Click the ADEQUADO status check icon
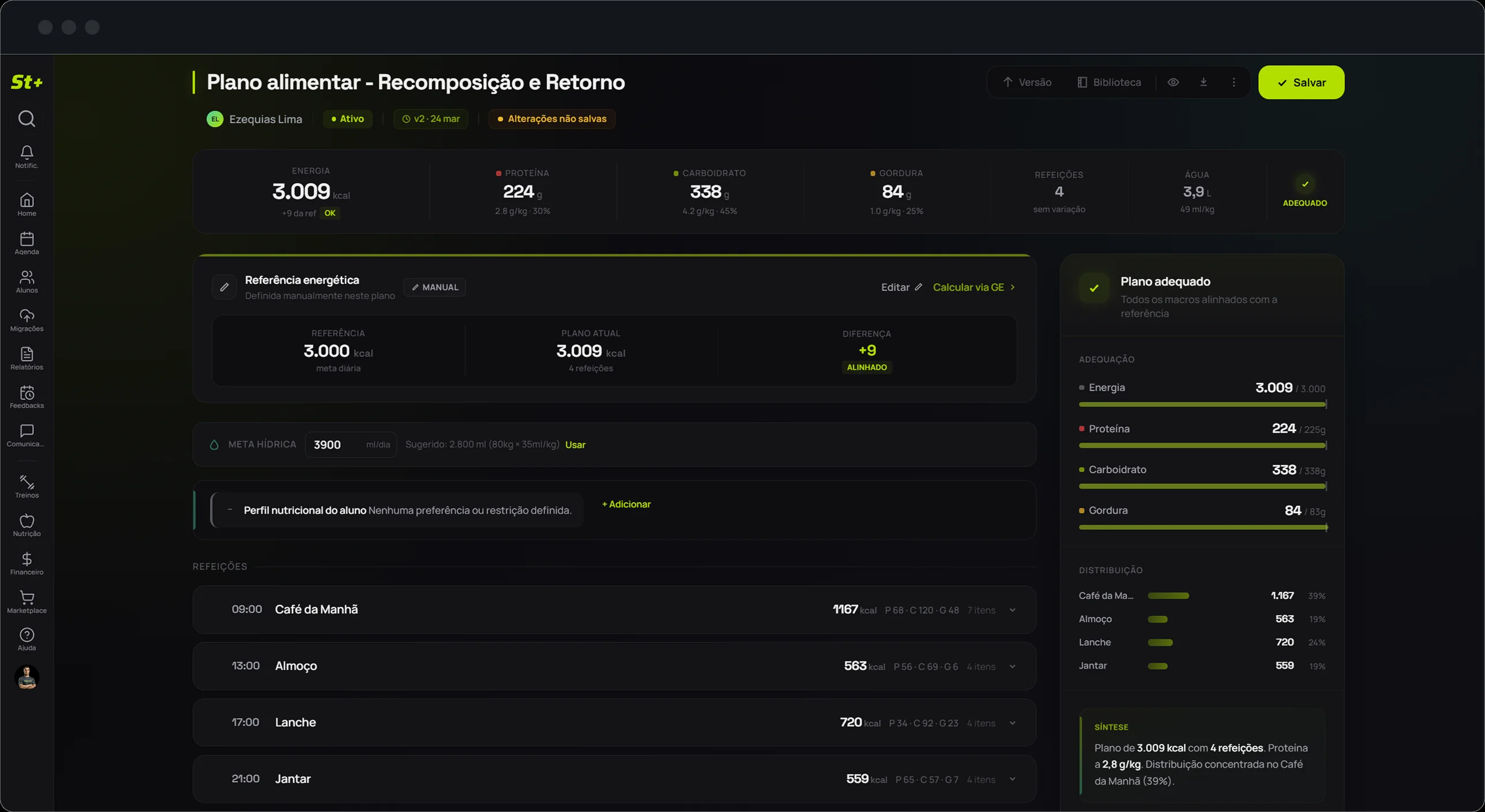This screenshot has width=1485, height=812. pyautogui.click(x=1305, y=184)
